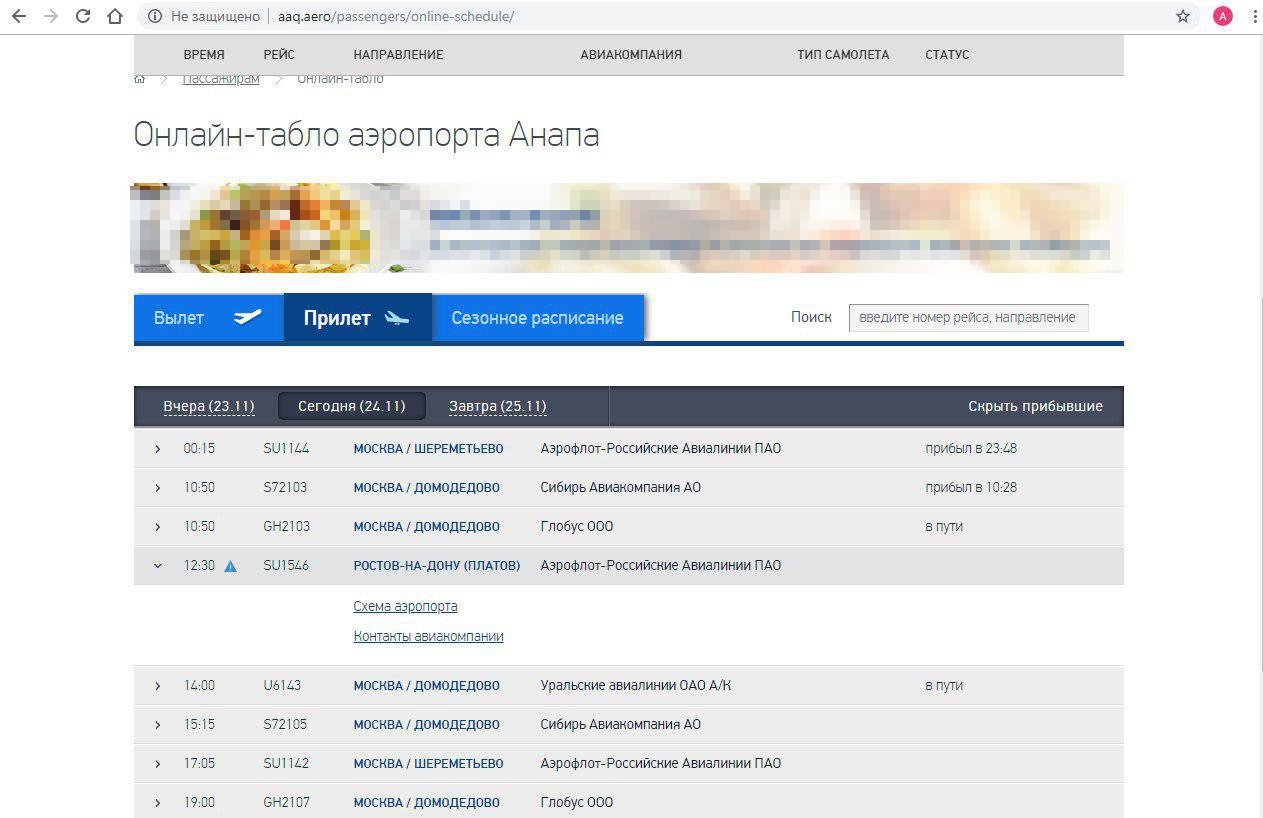This screenshot has width=1263, height=818.
Task: Open the Chrome profile avatar
Action: (1222, 16)
